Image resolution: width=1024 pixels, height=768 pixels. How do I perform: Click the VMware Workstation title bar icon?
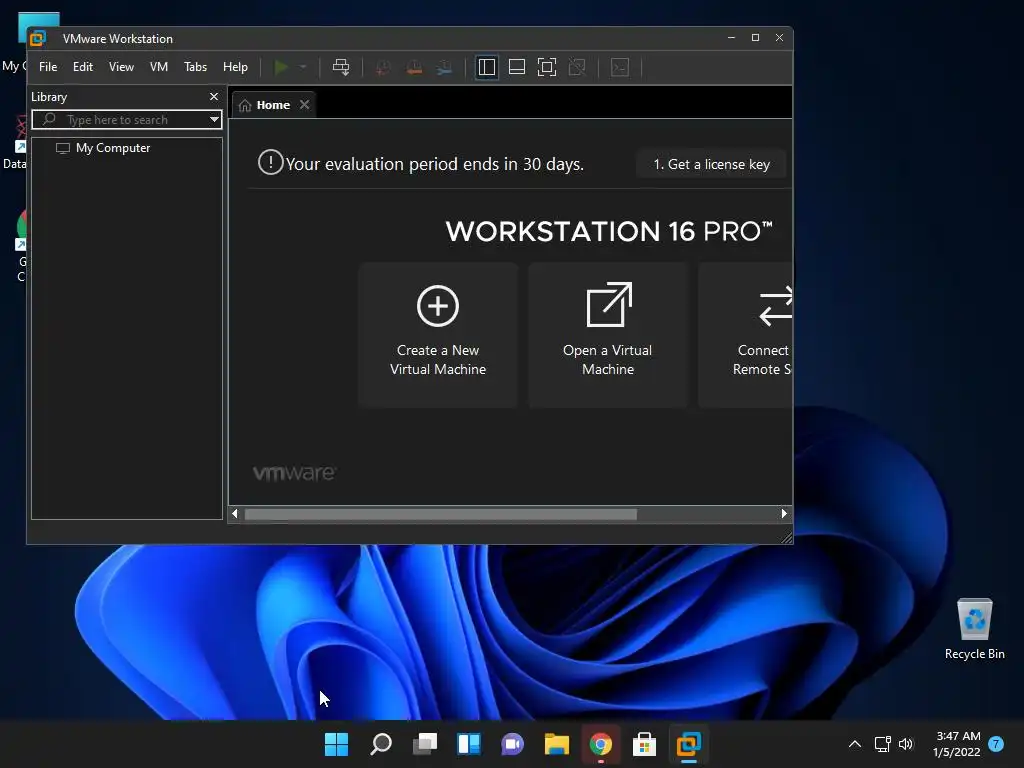[38, 39]
